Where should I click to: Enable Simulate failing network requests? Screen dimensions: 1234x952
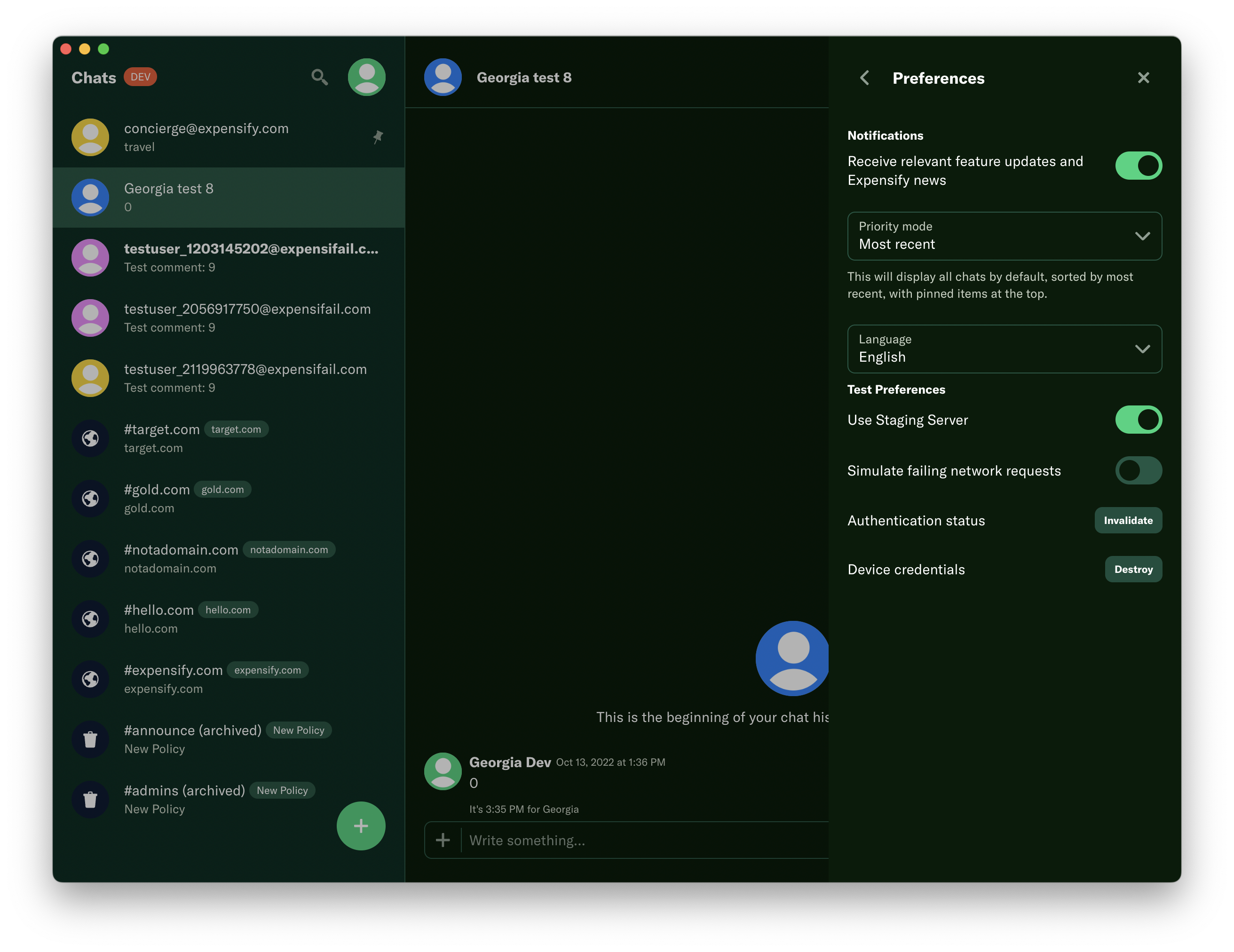(x=1138, y=471)
